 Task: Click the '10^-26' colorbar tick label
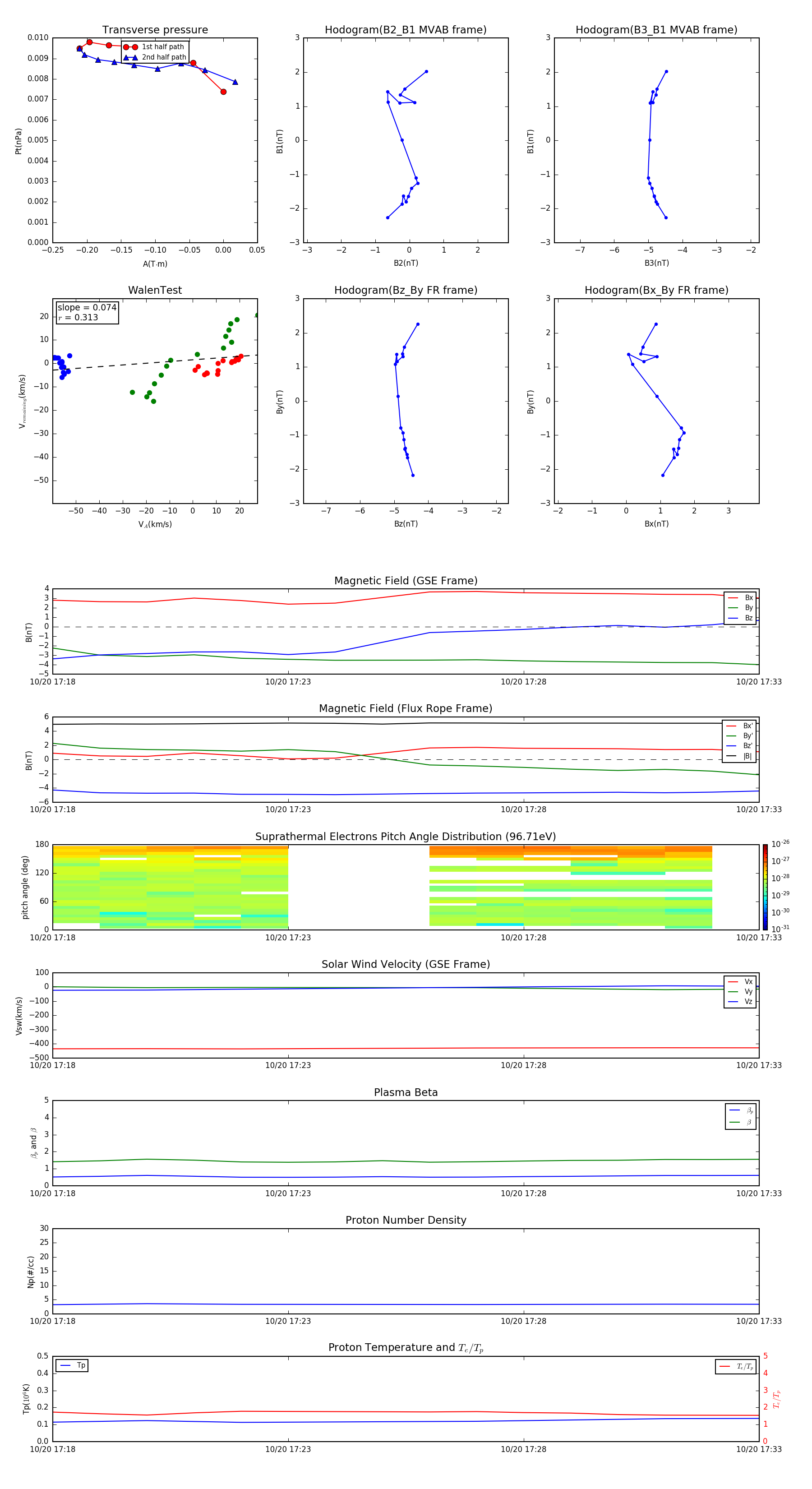[780, 844]
